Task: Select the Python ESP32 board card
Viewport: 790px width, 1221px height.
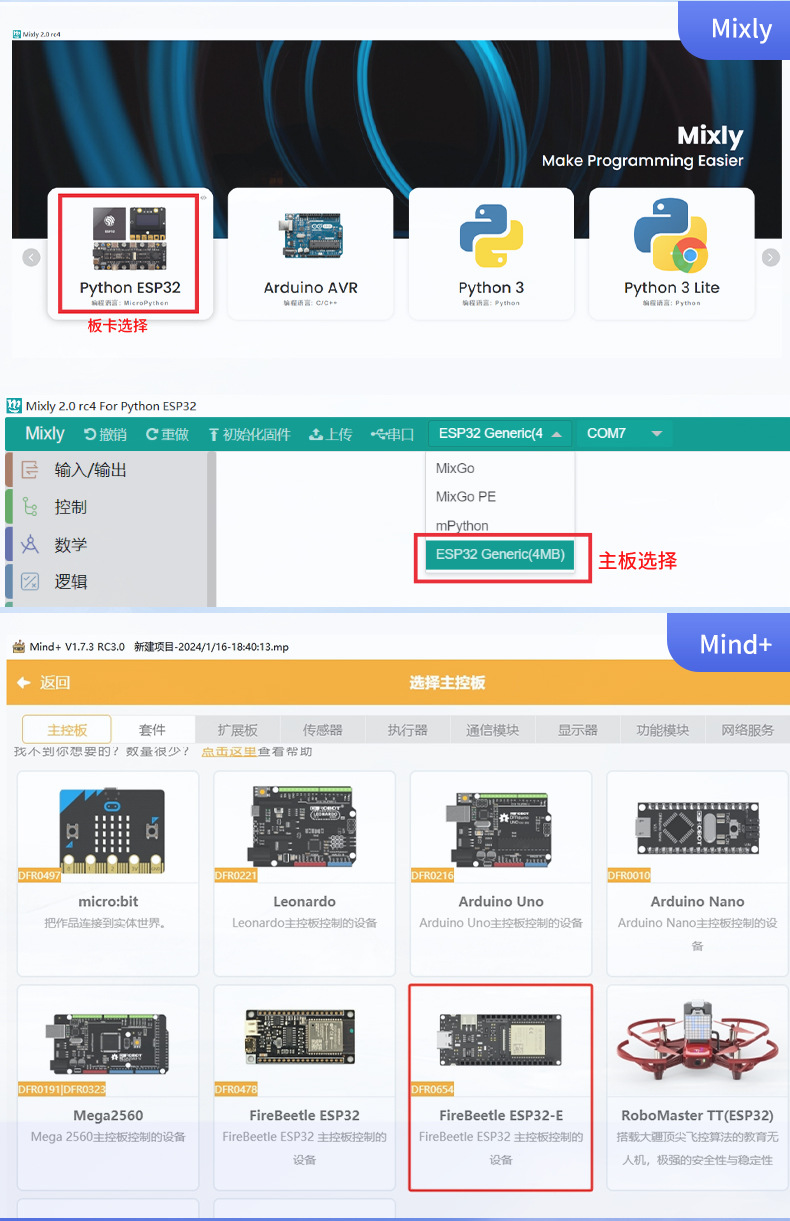Action: [x=130, y=254]
